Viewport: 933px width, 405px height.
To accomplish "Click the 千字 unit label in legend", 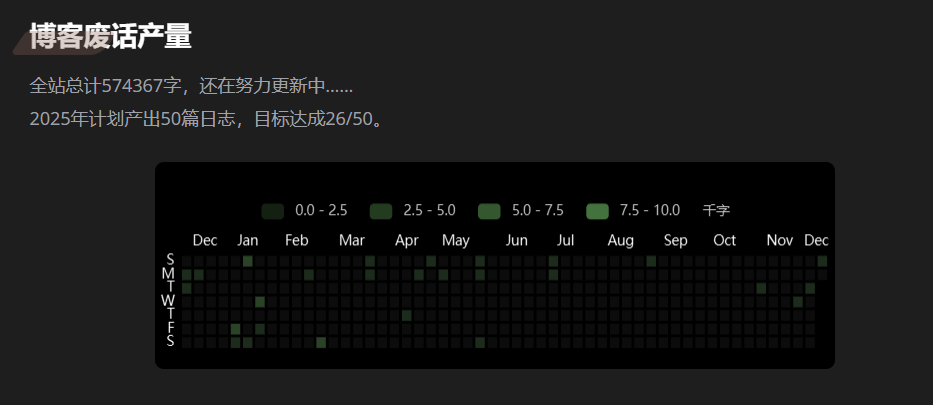I will (x=716, y=211).
